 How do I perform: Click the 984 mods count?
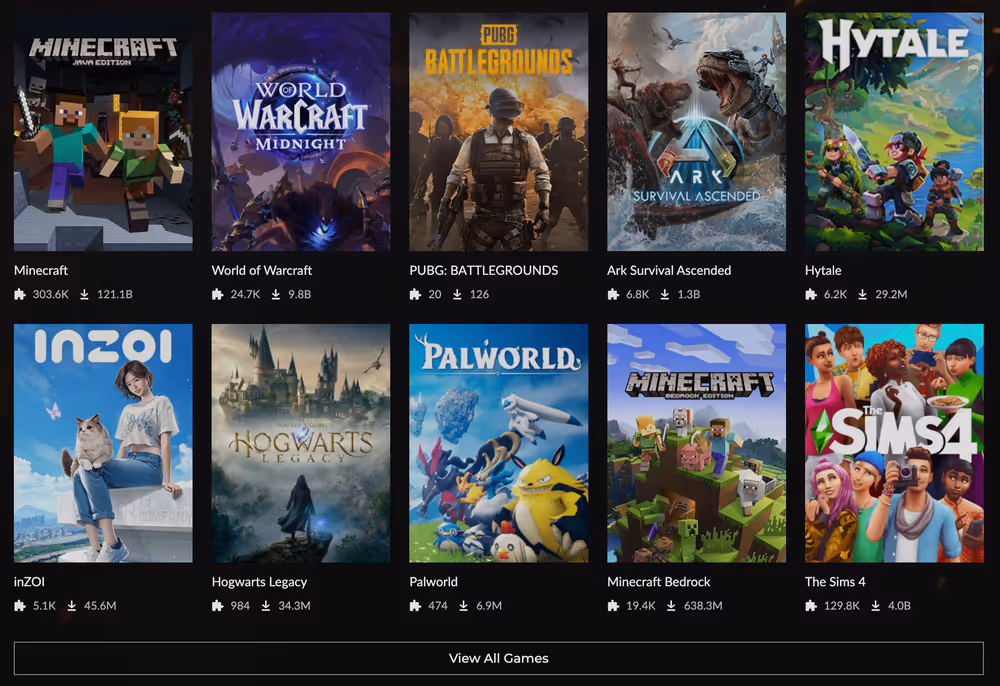point(240,606)
